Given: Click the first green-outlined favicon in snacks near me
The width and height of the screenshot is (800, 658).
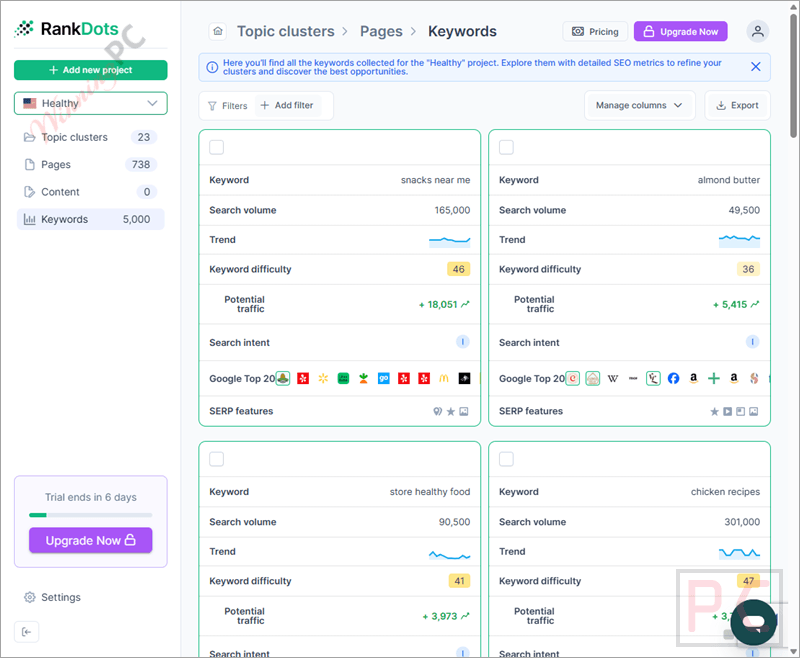Looking at the screenshot, I should [283, 378].
